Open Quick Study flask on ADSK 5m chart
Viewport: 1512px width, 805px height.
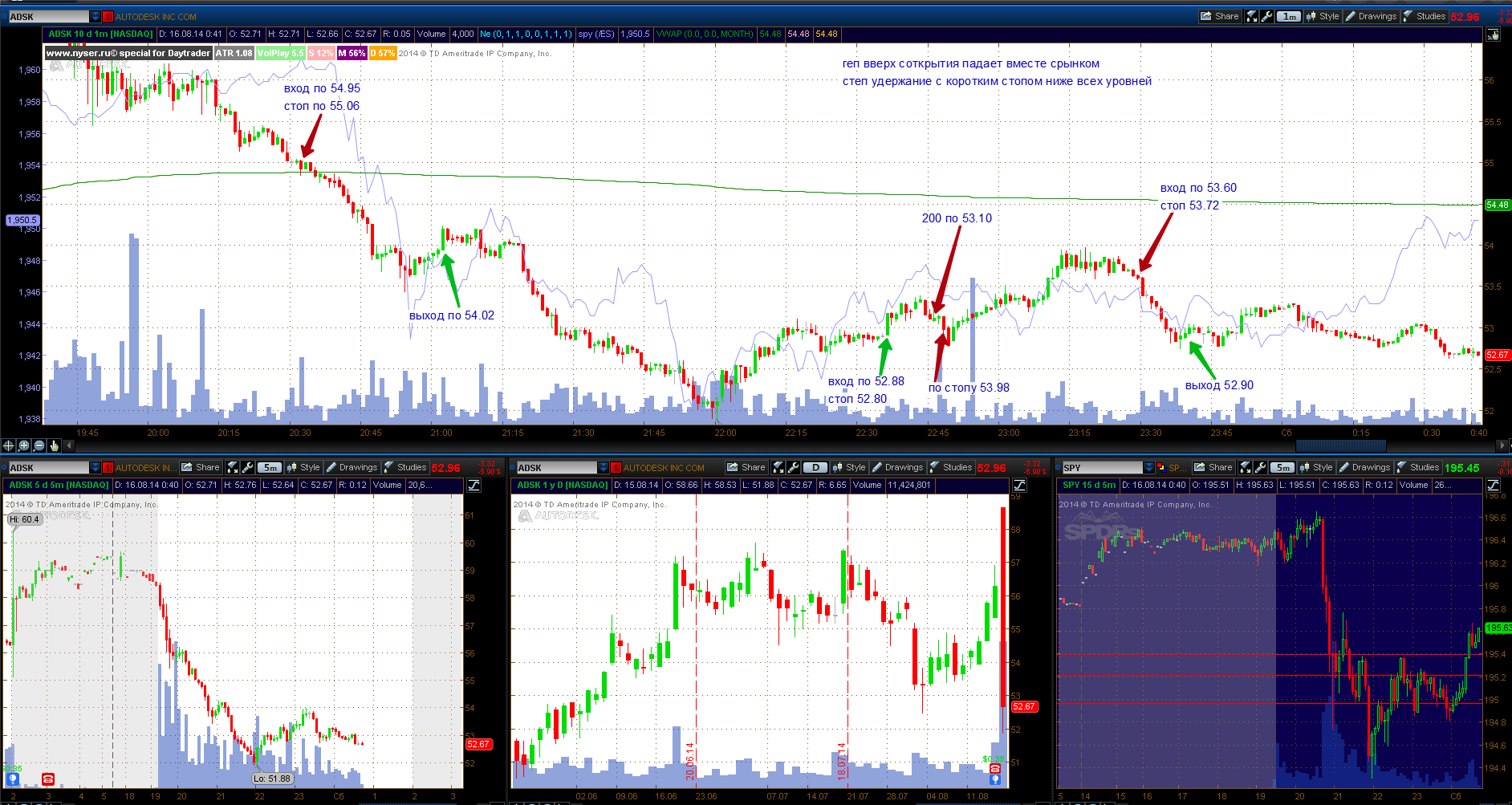[232, 467]
